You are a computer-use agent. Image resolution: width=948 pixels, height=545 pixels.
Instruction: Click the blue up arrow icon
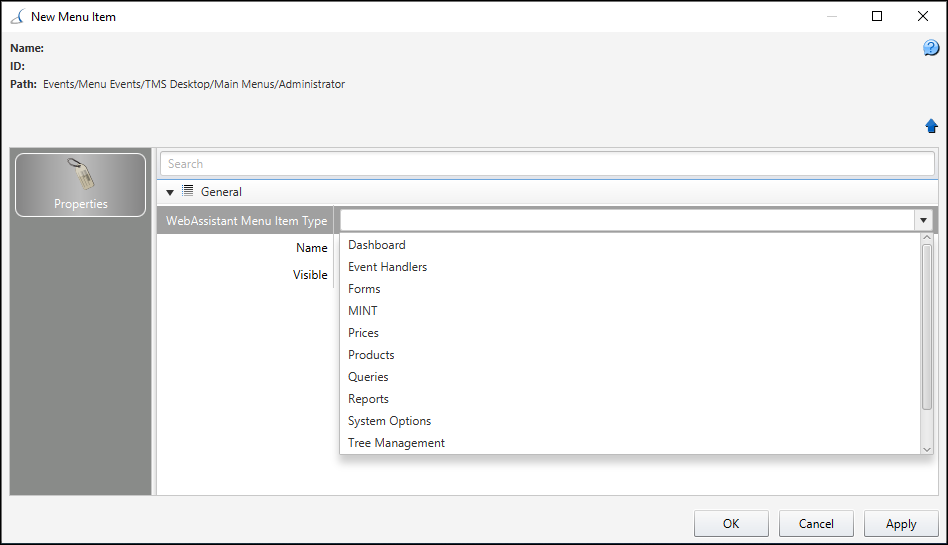click(931, 126)
